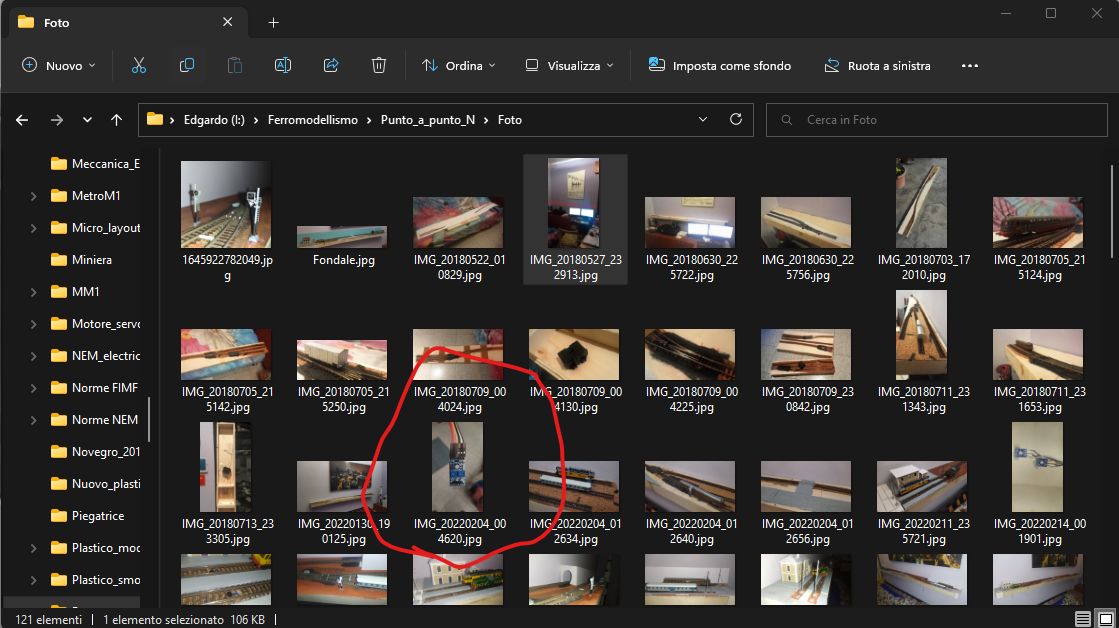Image resolution: width=1119 pixels, height=628 pixels.
Task: Click the Rename icon in toolbar
Action: pyautogui.click(x=283, y=66)
